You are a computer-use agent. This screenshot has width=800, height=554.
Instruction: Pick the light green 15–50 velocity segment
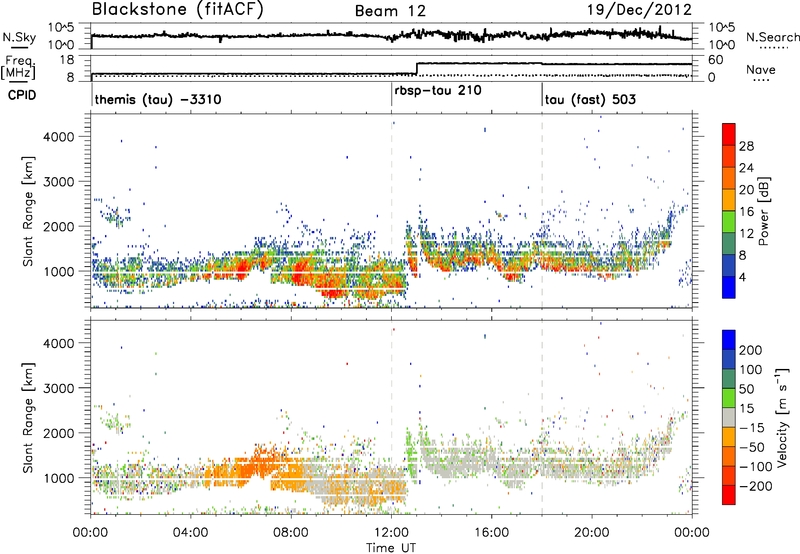(x=729, y=398)
